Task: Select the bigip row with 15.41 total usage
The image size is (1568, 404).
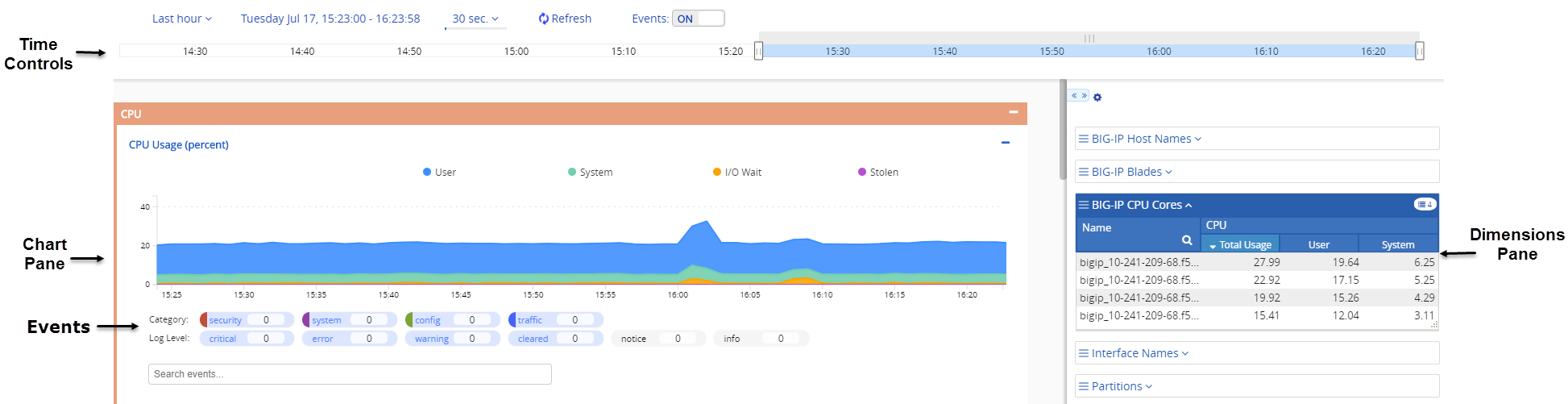Action: [x=1257, y=315]
